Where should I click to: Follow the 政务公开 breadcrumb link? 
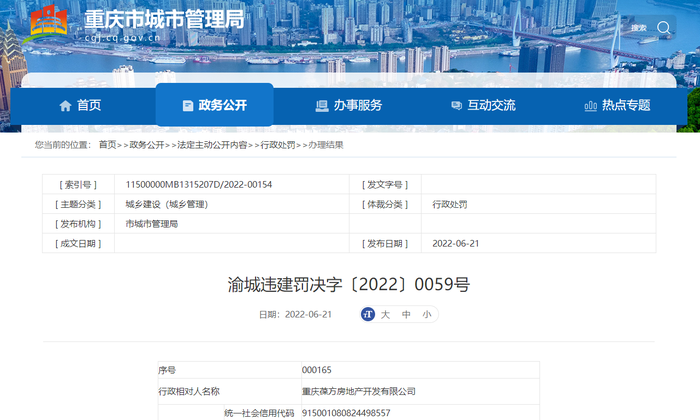click(x=147, y=145)
